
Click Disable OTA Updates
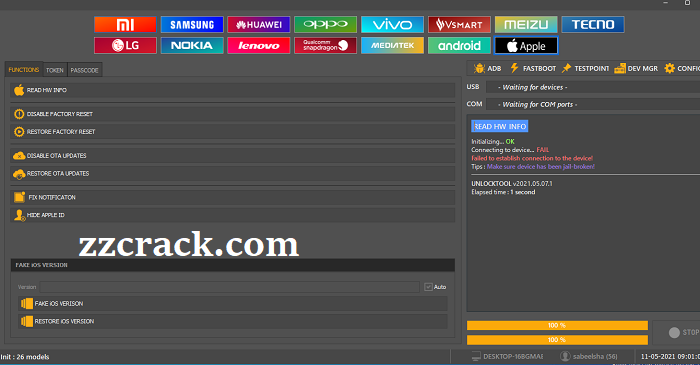coord(233,156)
